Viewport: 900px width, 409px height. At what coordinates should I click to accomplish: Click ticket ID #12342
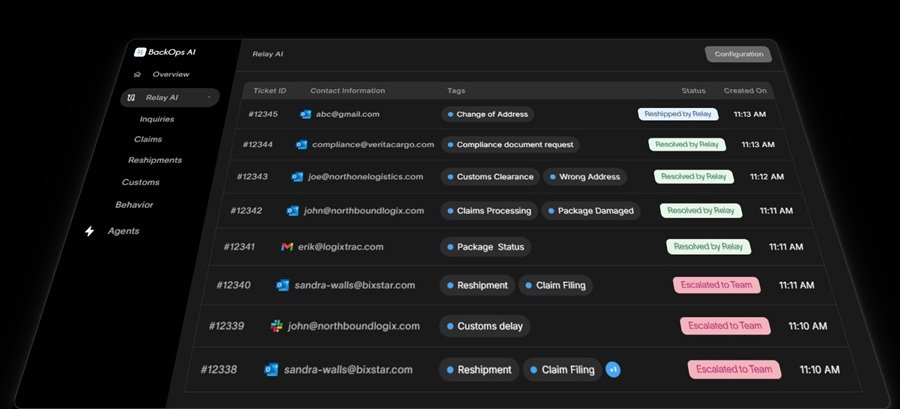(246, 211)
